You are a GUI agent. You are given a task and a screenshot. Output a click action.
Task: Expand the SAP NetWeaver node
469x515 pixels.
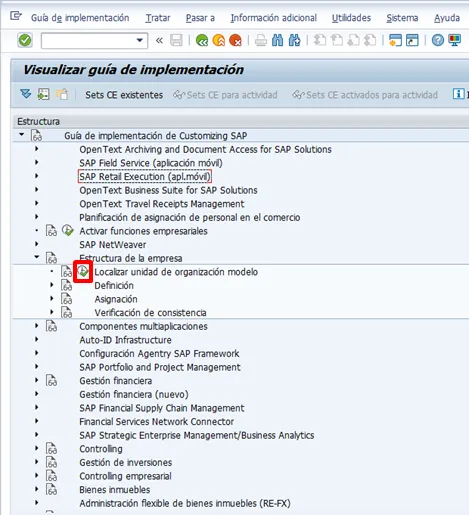tap(37, 244)
